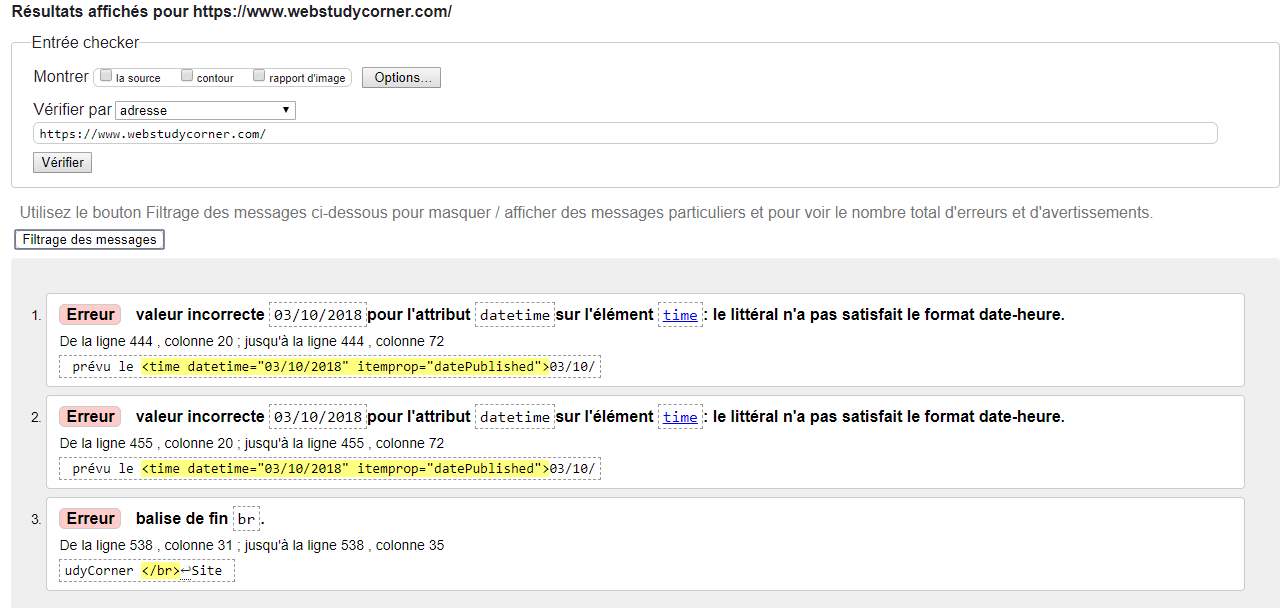Click the "Entrée checker" legend
1280x608 pixels.
[86, 43]
